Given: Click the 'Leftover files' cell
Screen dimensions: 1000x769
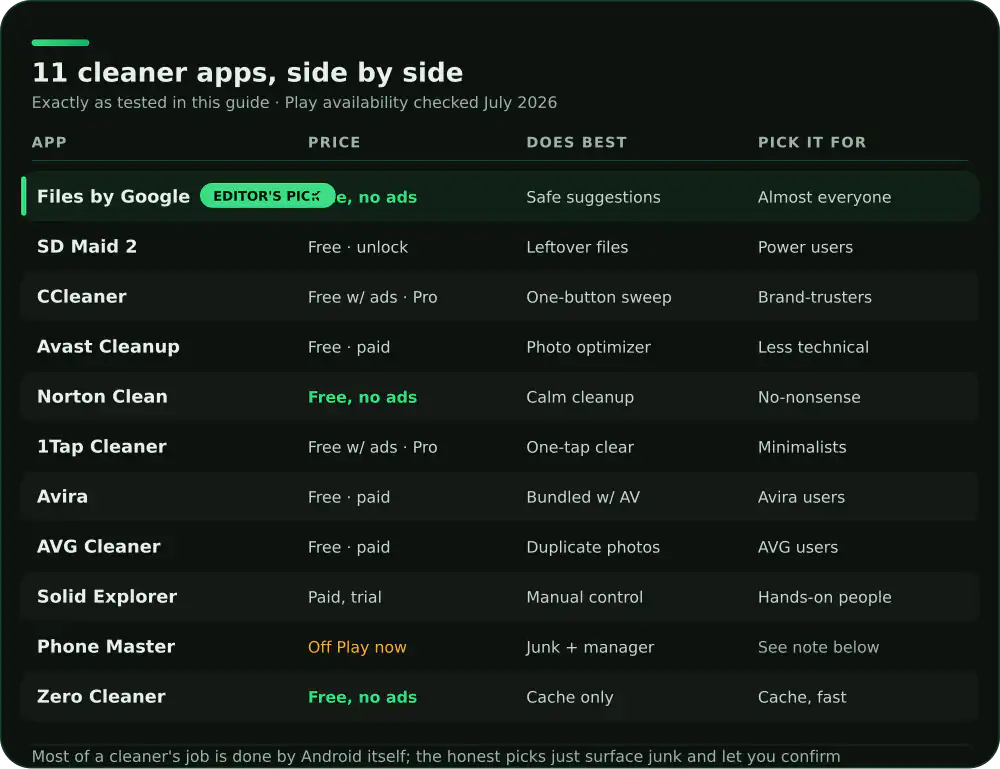Looking at the screenshot, I should point(577,247).
